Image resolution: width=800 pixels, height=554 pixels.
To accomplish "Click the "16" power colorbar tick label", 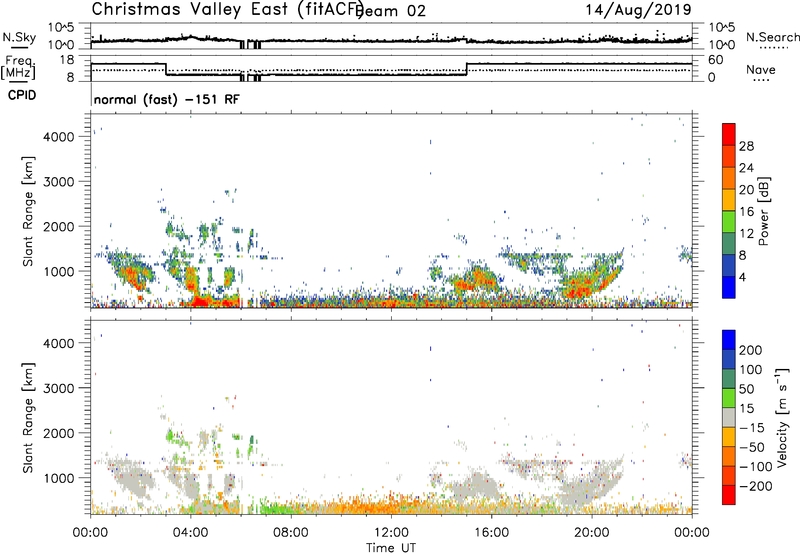I will point(746,212).
